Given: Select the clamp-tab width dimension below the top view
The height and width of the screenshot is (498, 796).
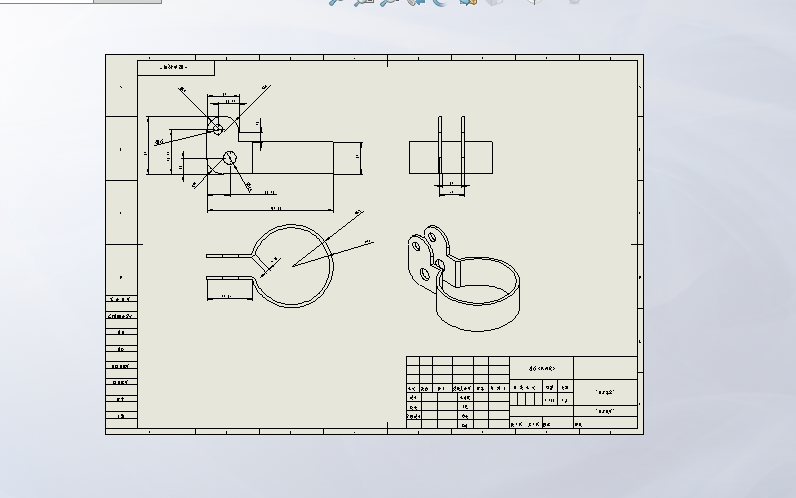Looking at the screenshot, I should [229, 298].
